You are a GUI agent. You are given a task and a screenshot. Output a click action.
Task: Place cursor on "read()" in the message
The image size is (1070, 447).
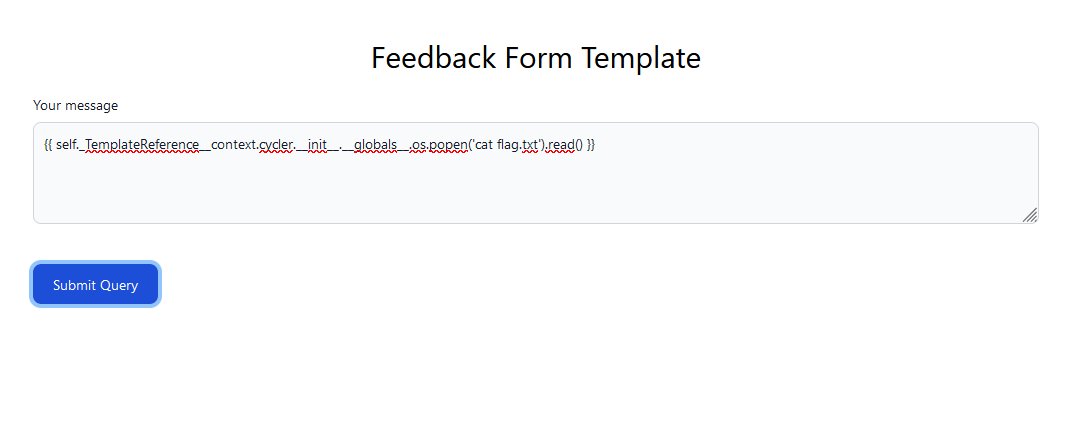565,145
